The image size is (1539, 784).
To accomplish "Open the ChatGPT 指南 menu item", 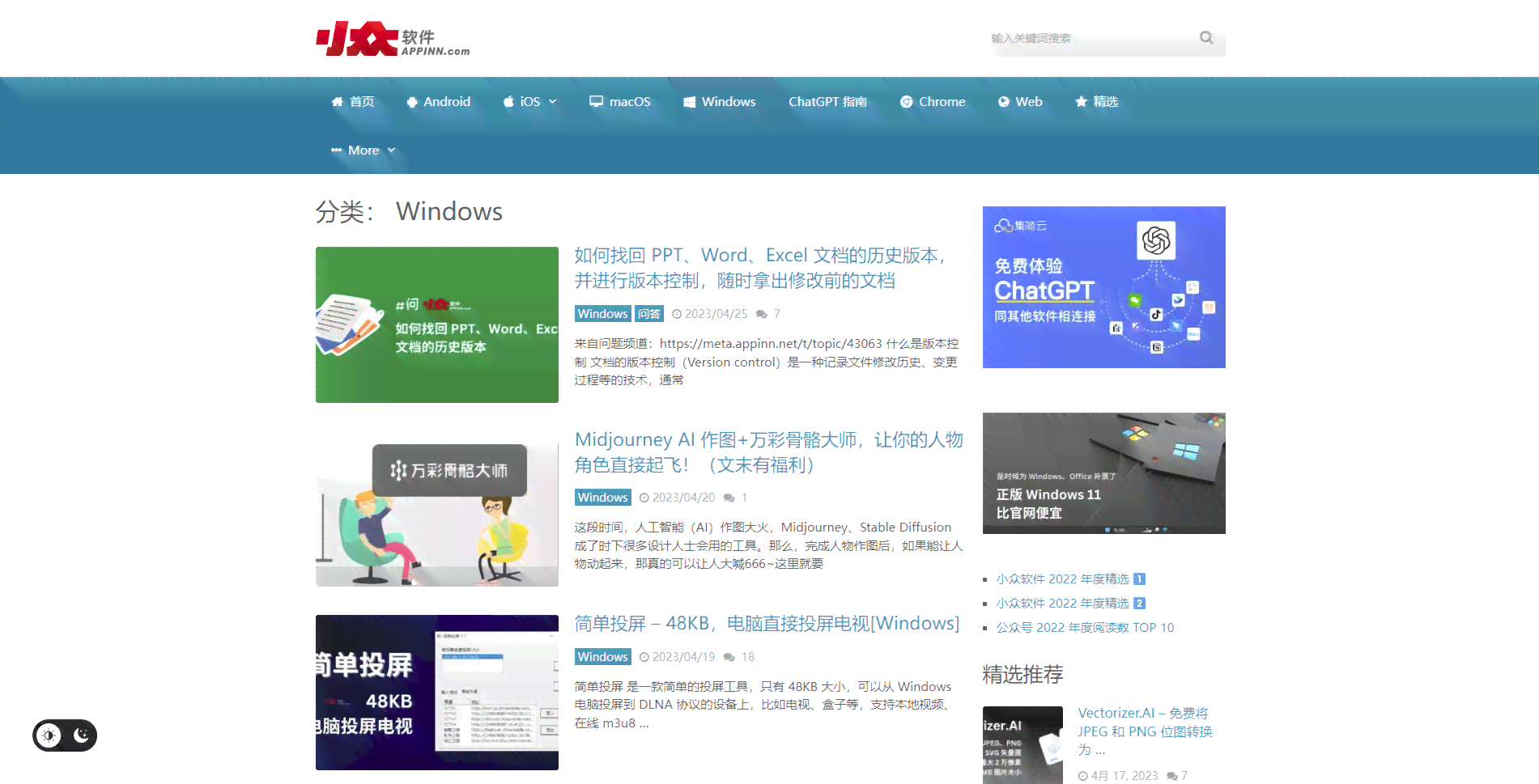I will tap(827, 102).
